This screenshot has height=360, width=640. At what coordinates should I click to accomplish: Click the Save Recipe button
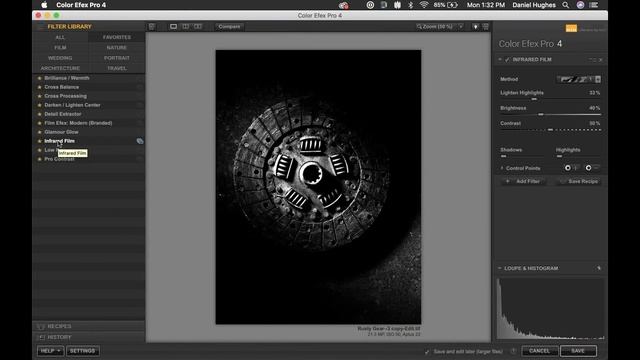[579, 181]
